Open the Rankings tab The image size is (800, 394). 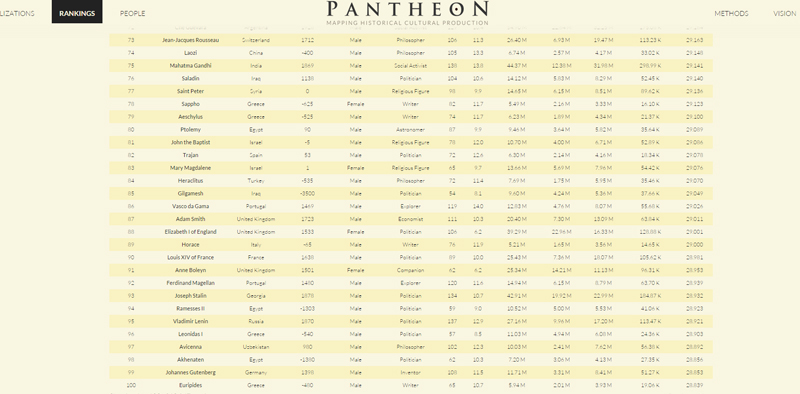click(77, 13)
